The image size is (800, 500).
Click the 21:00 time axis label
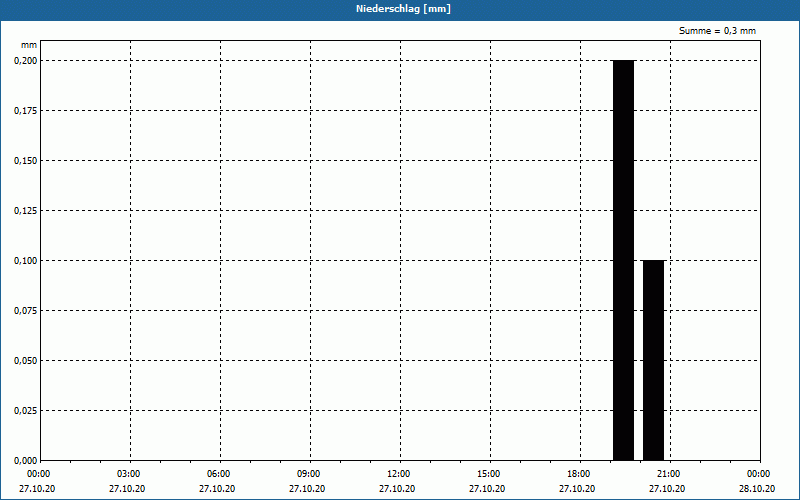click(669, 474)
